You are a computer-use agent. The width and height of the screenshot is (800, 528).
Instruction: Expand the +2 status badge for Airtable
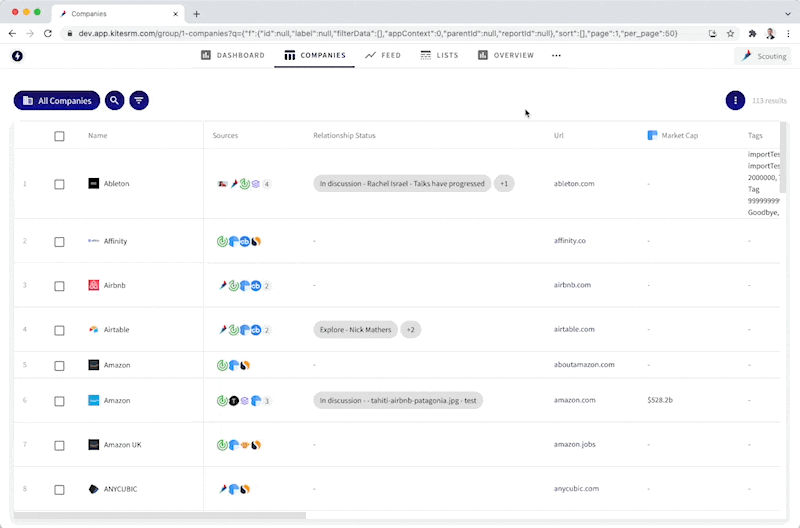pos(412,329)
